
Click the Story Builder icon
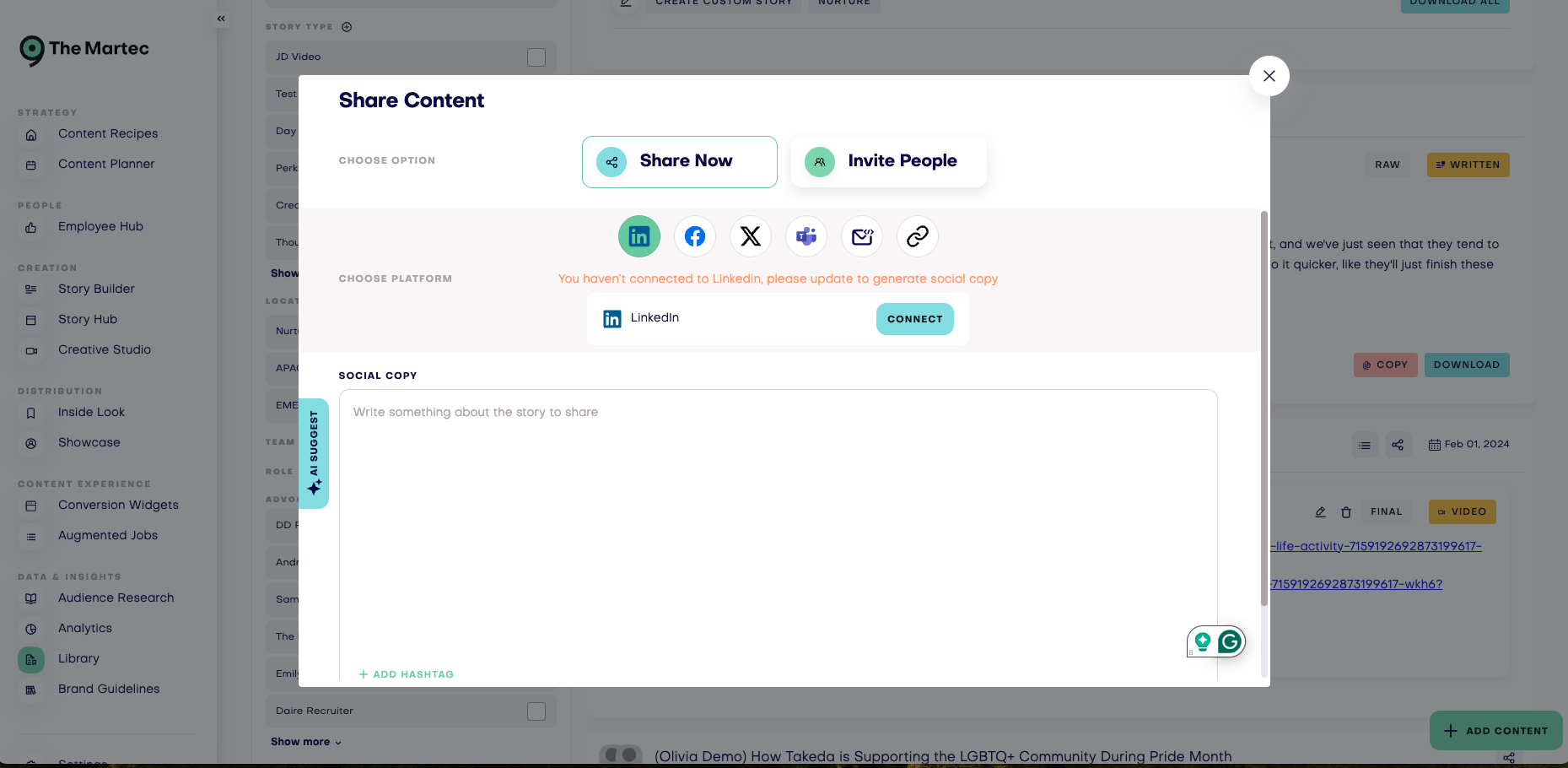pyautogui.click(x=31, y=289)
